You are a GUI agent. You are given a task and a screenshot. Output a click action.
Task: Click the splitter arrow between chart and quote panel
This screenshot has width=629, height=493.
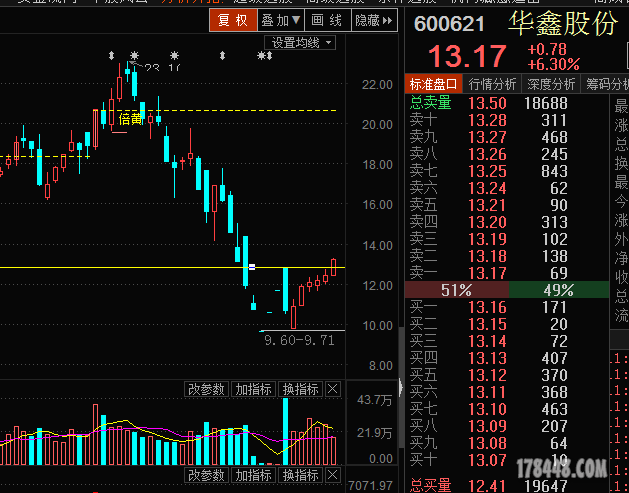401,388
